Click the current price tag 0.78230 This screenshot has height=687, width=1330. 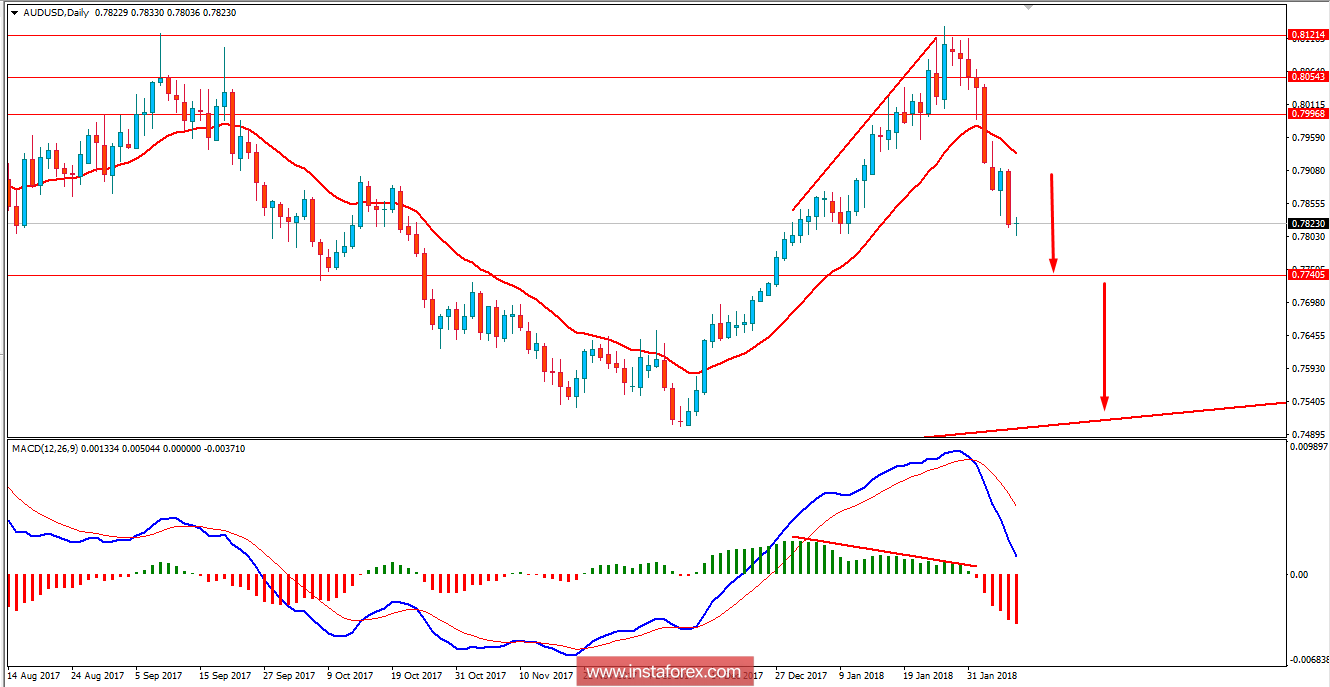[x=1310, y=224]
